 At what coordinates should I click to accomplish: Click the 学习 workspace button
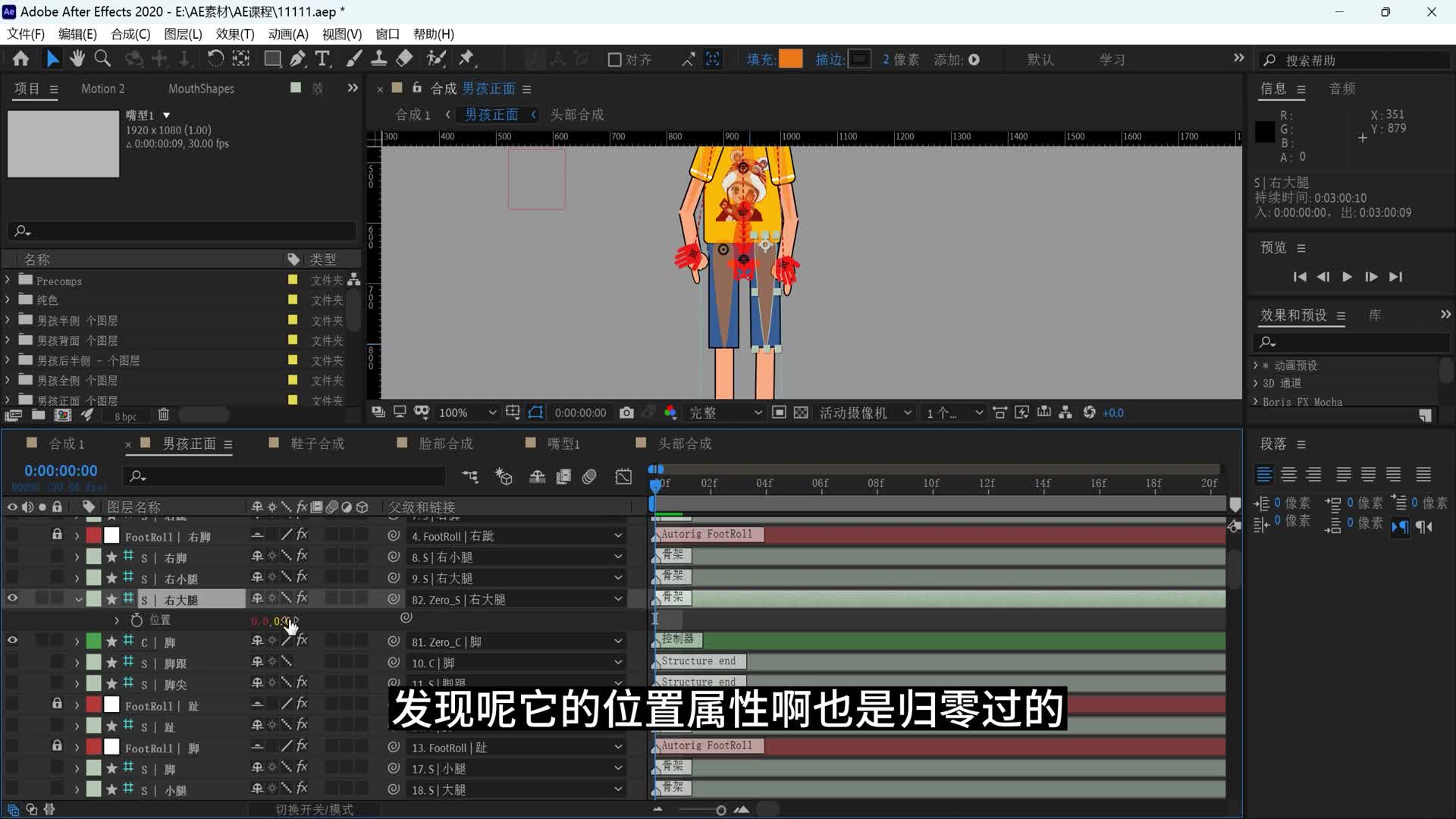point(1112,60)
